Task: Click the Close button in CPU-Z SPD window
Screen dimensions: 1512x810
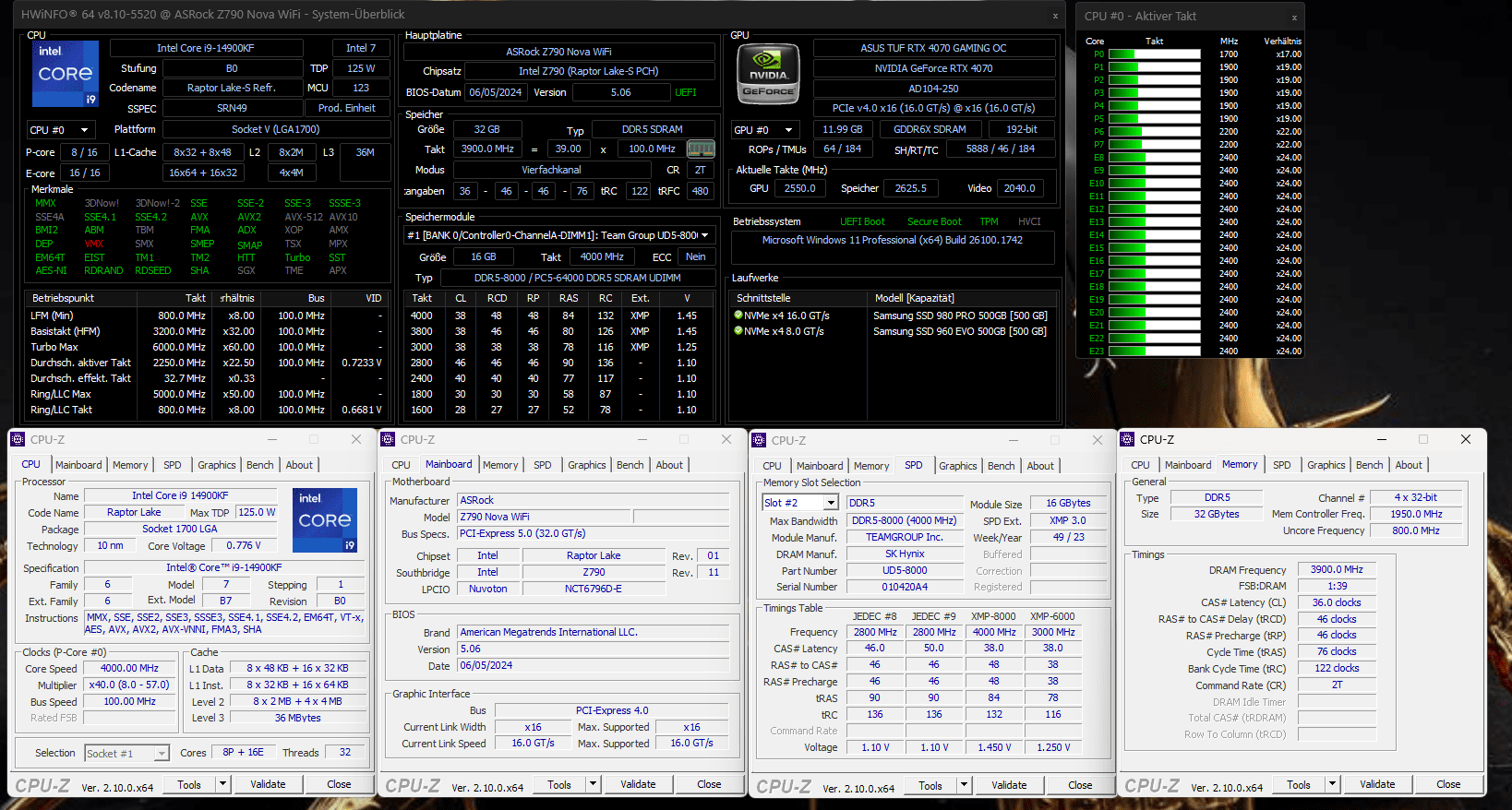Action: tap(1080, 785)
